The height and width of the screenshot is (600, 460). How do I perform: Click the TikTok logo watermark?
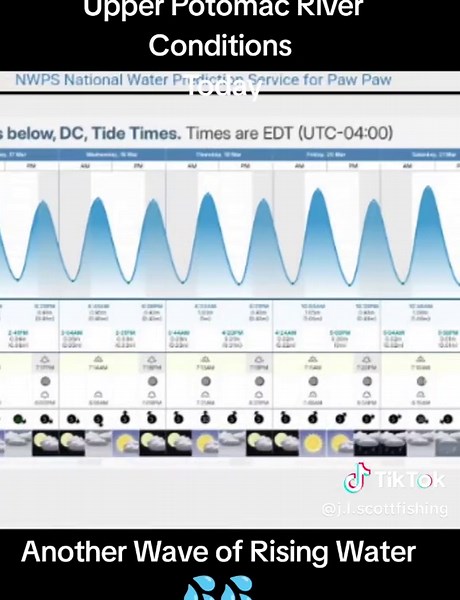[395, 479]
